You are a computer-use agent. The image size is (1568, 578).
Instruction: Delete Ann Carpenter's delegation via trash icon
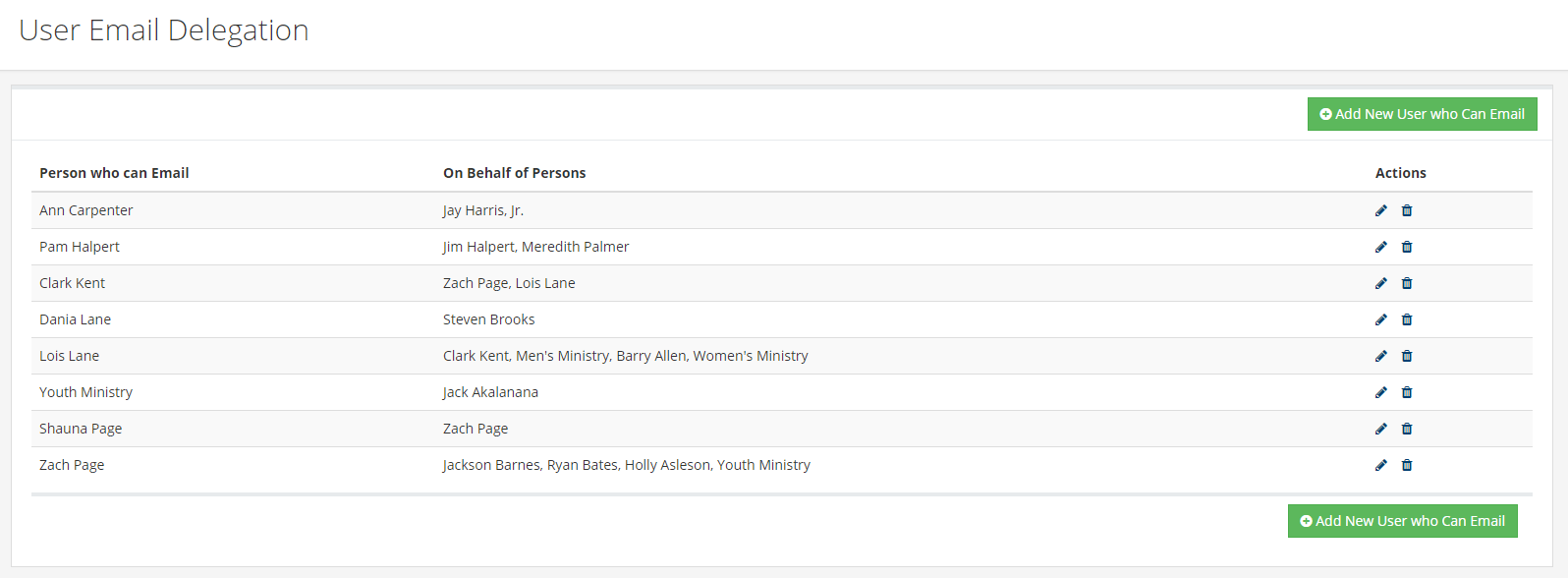pos(1407,210)
